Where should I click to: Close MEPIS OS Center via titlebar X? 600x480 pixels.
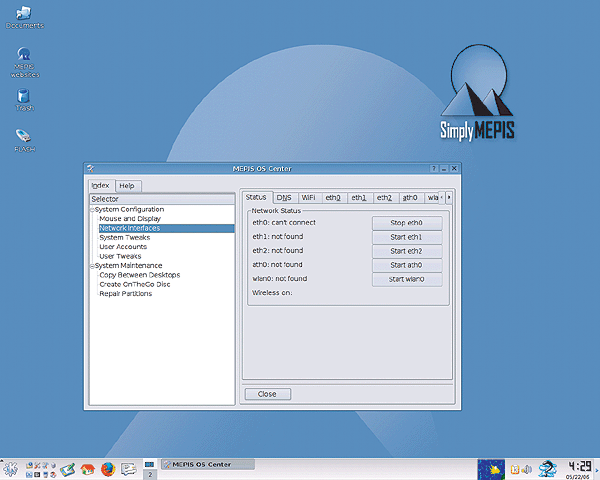454,168
